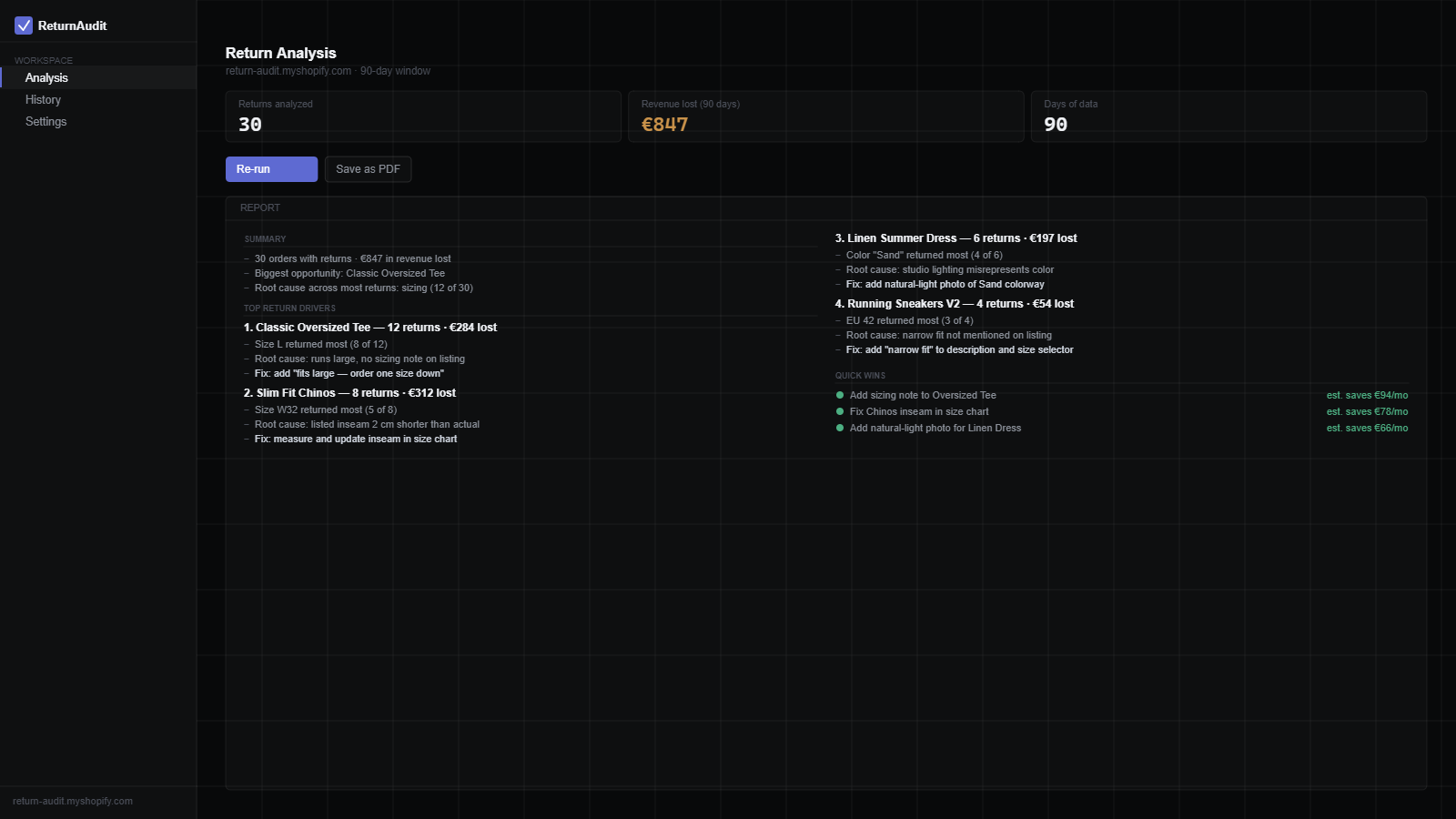Screen dimensions: 1456x819
Task: Click the SUMMARY section label
Action: [265, 239]
